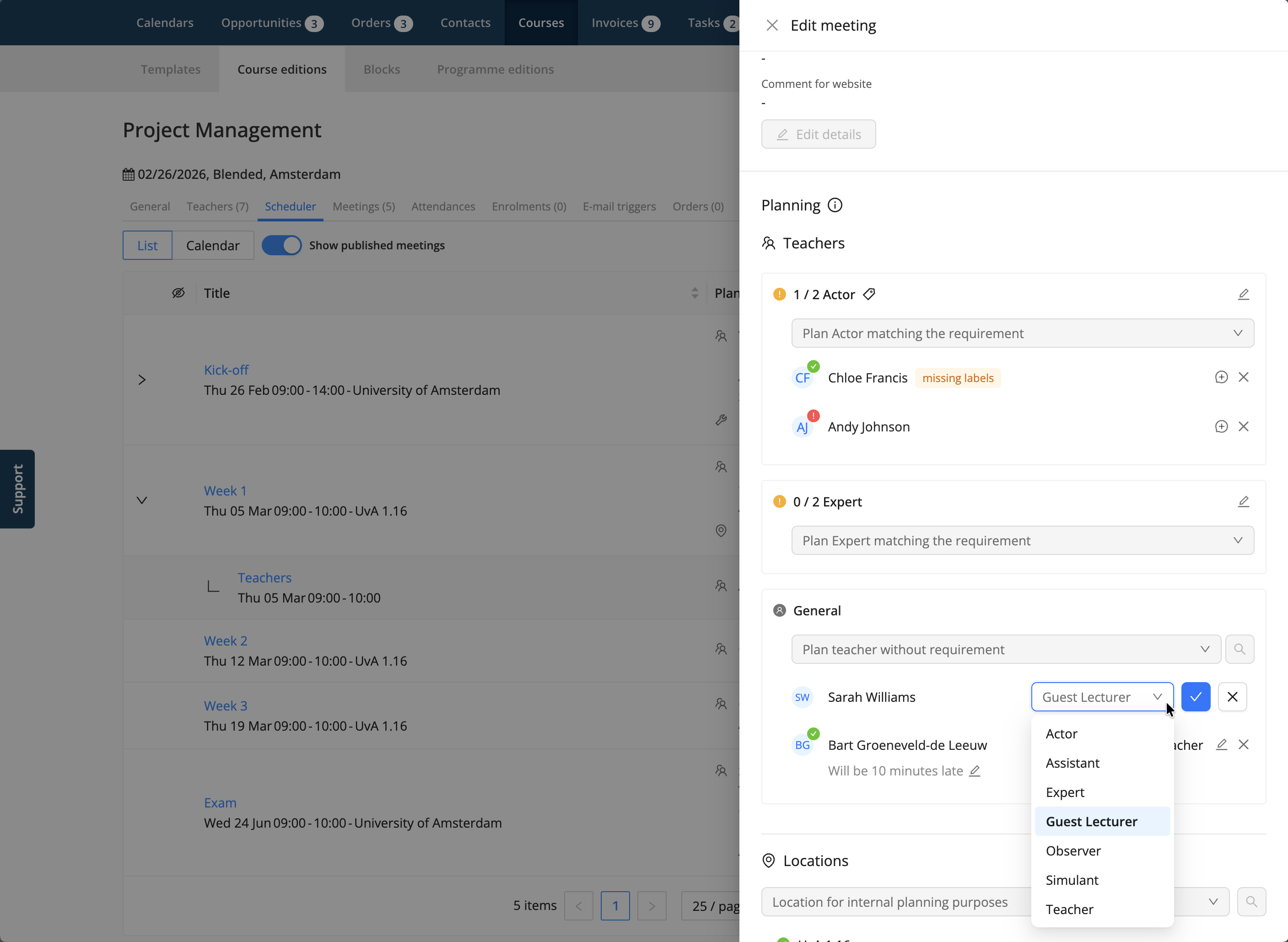1288x942 pixels.
Task: Collapse the Week 1 meeting row
Action: tap(142, 501)
